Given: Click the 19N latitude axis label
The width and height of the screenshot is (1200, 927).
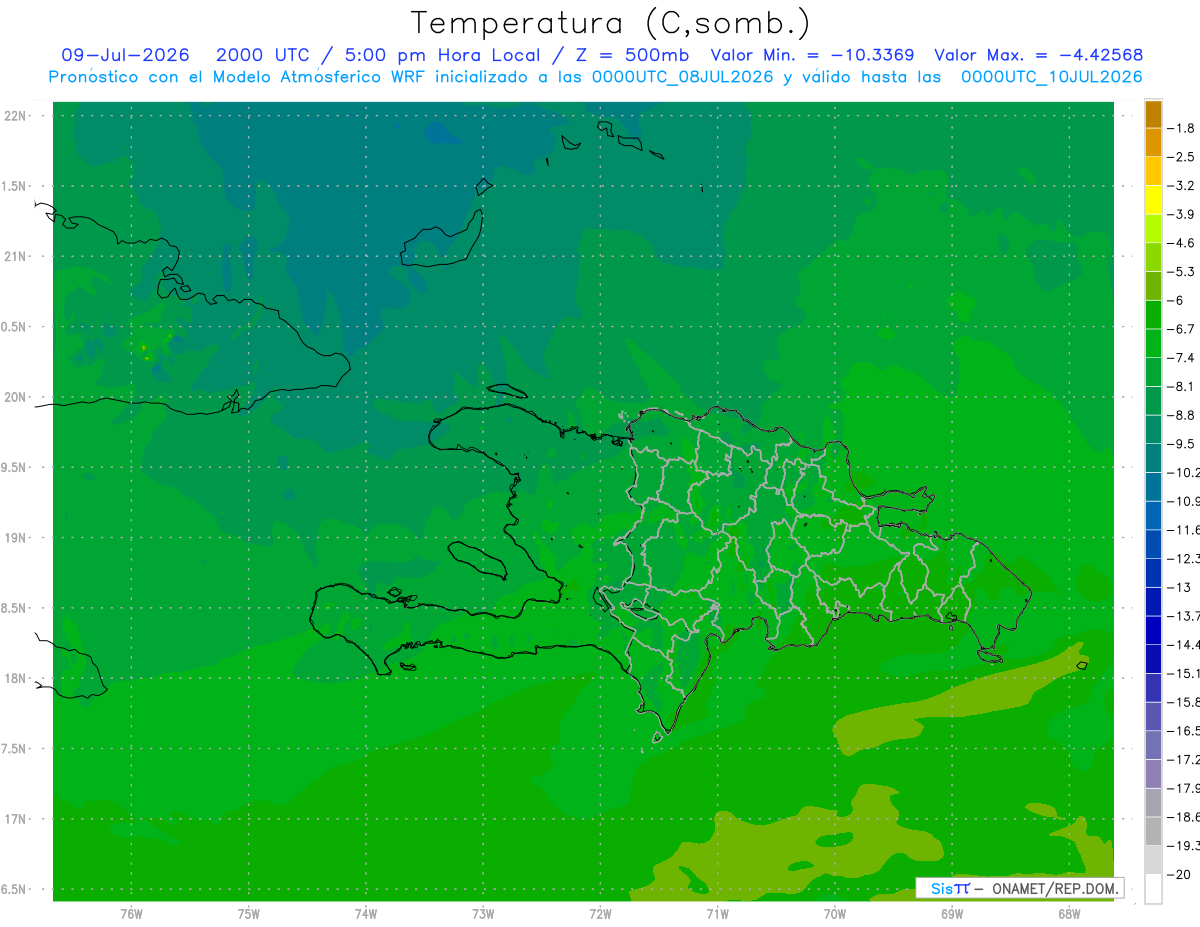Looking at the screenshot, I should [16, 538].
